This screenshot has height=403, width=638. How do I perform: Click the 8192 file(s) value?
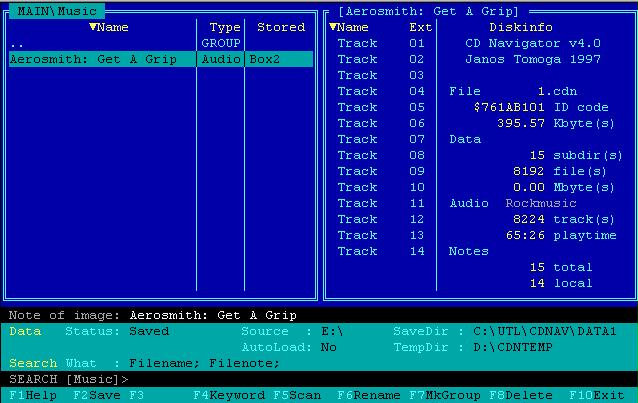(529, 171)
